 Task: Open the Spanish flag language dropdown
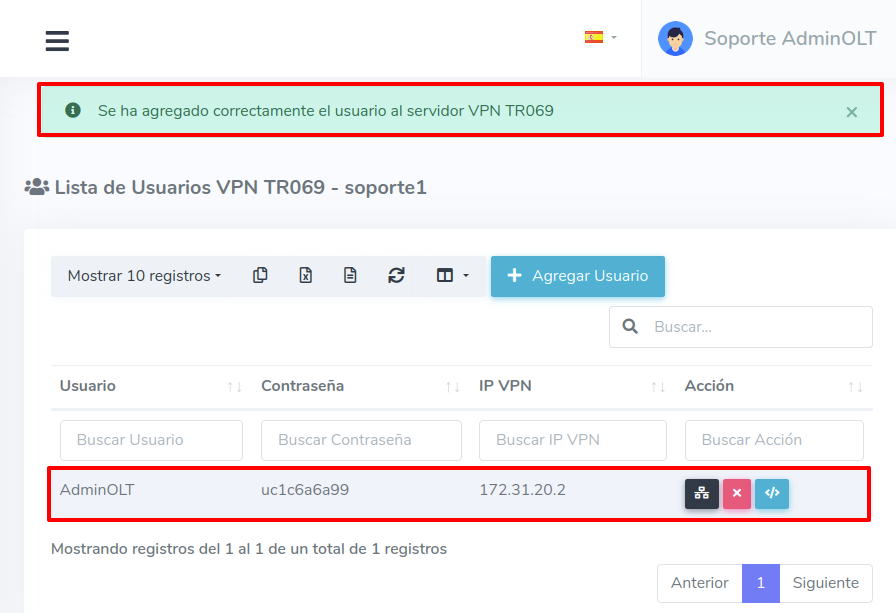pos(600,38)
